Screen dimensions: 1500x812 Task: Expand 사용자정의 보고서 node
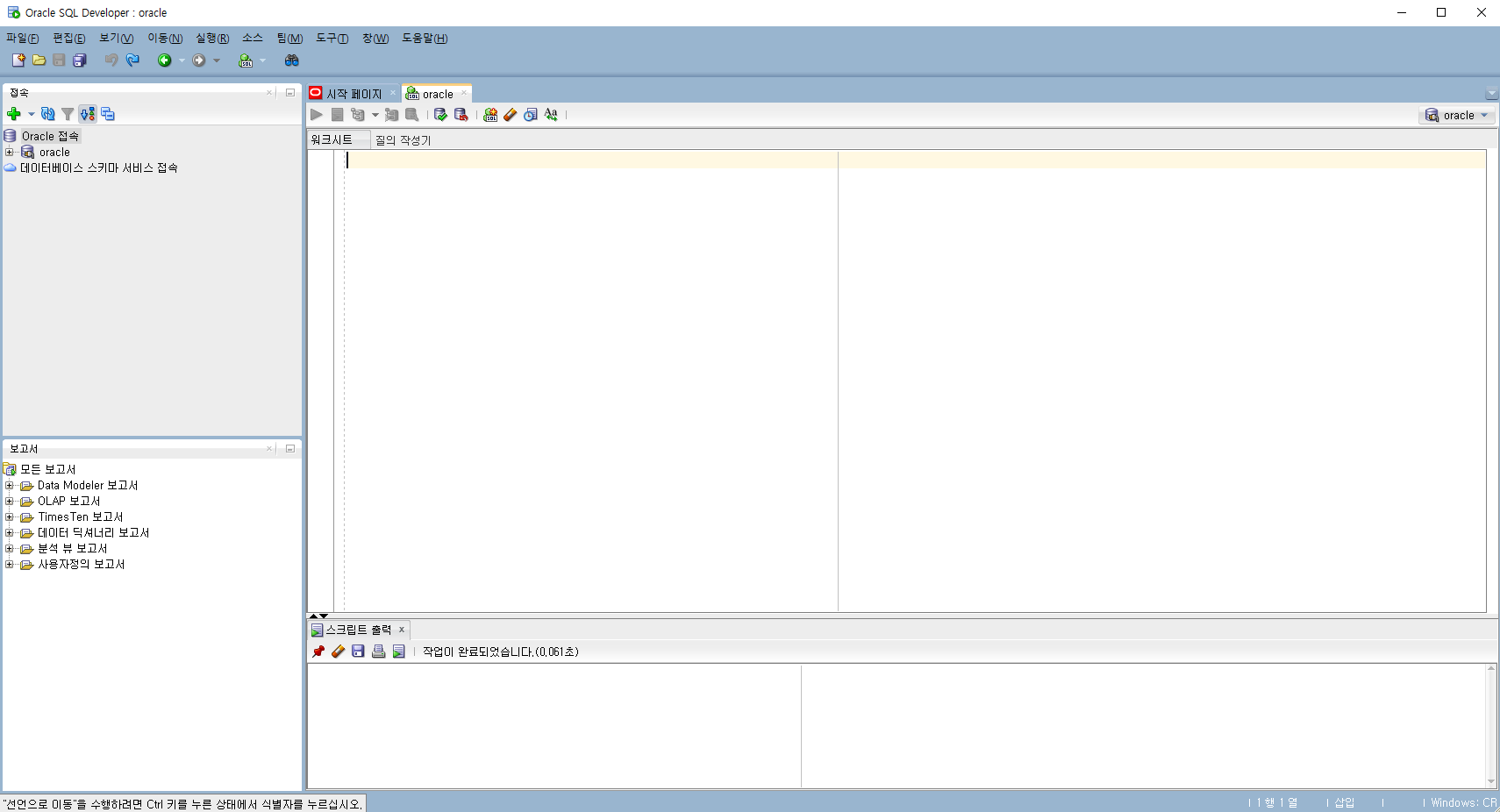pos(10,565)
